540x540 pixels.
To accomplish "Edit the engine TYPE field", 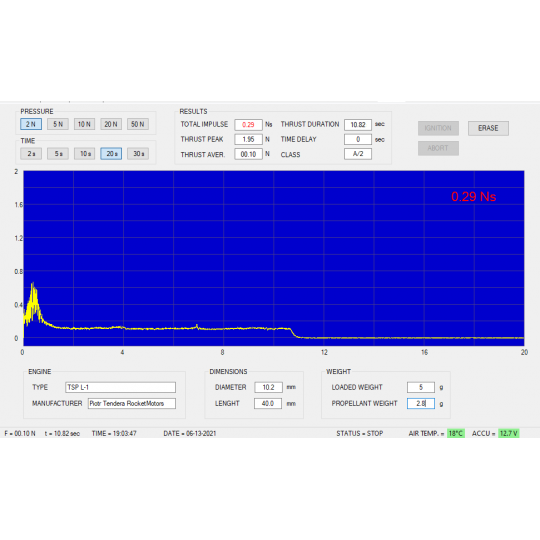I will (121, 387).
